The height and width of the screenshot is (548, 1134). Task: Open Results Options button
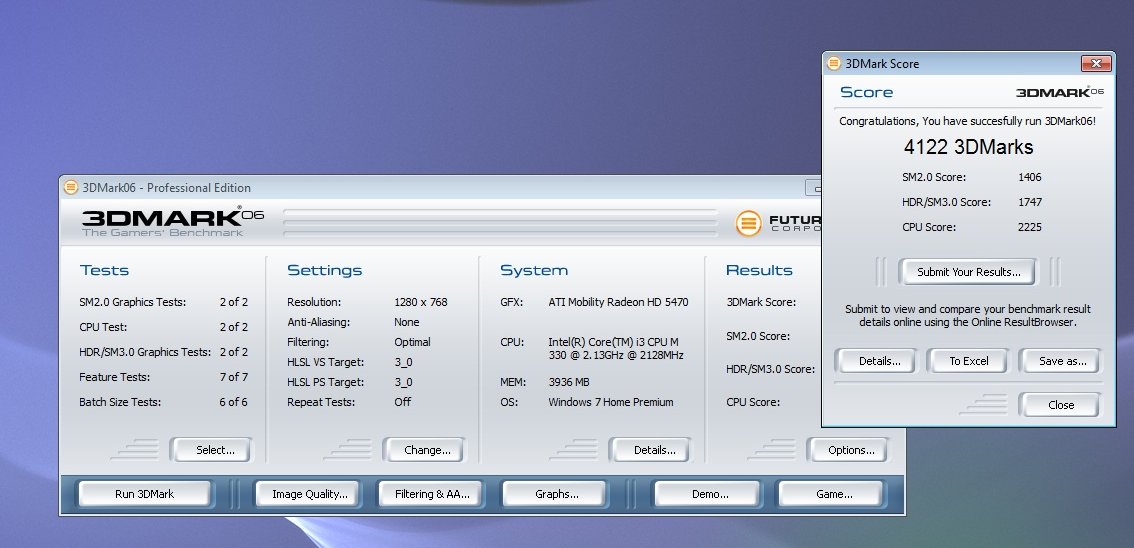click(850, 450)
